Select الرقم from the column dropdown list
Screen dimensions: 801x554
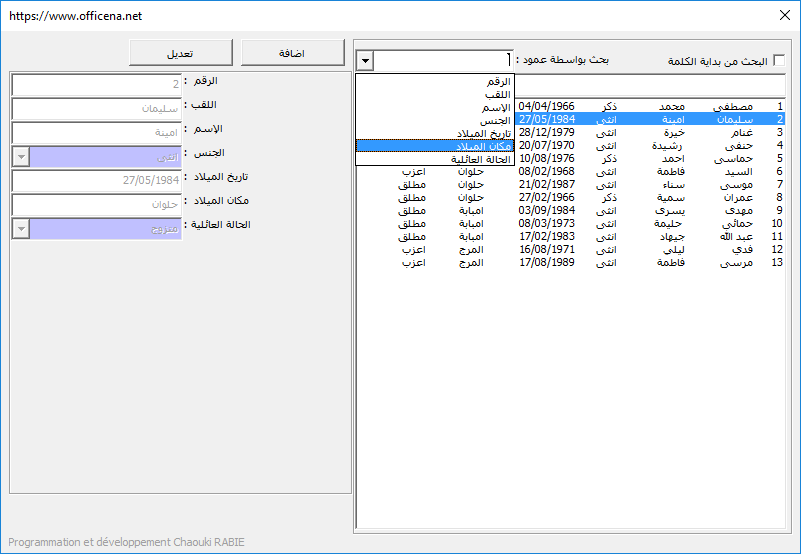point(435,81)
